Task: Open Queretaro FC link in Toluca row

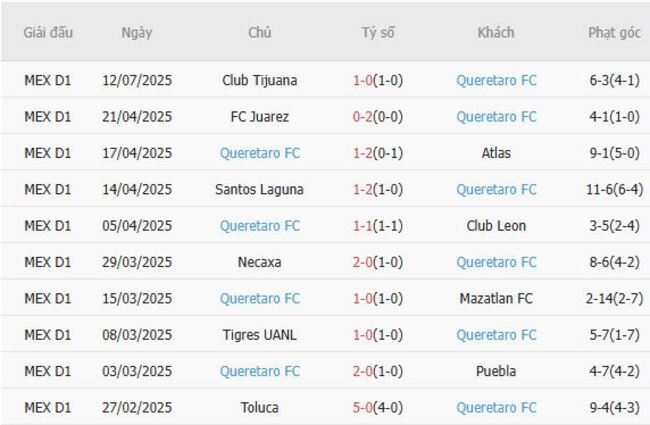Action: pyautogui.click(x=496, y=408)
